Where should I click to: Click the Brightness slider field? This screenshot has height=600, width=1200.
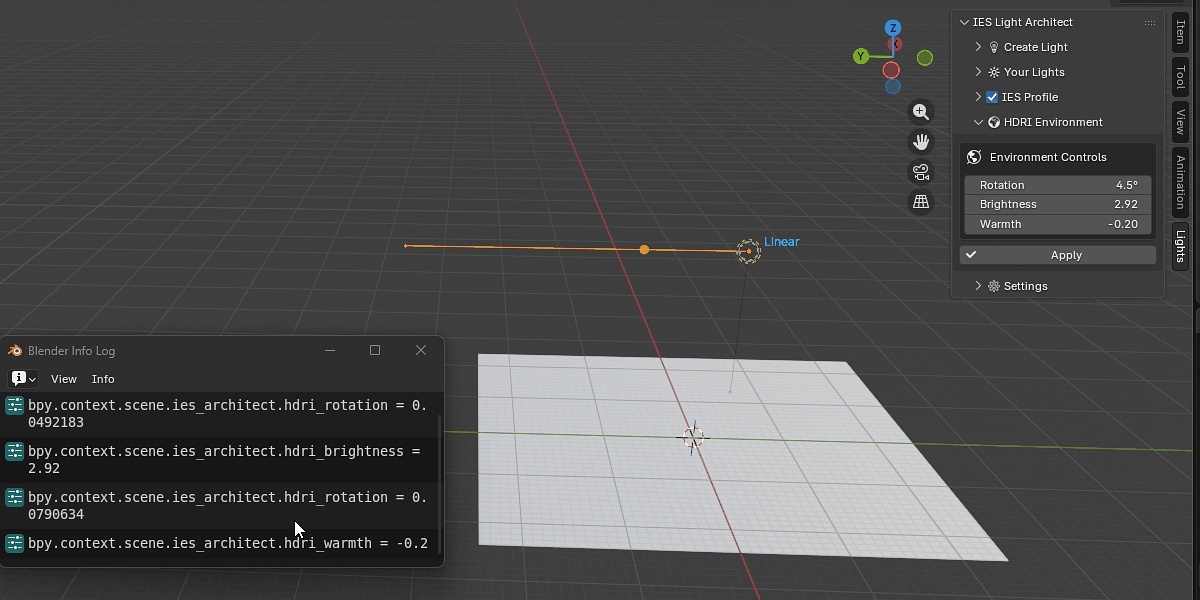click(1058, 204)
